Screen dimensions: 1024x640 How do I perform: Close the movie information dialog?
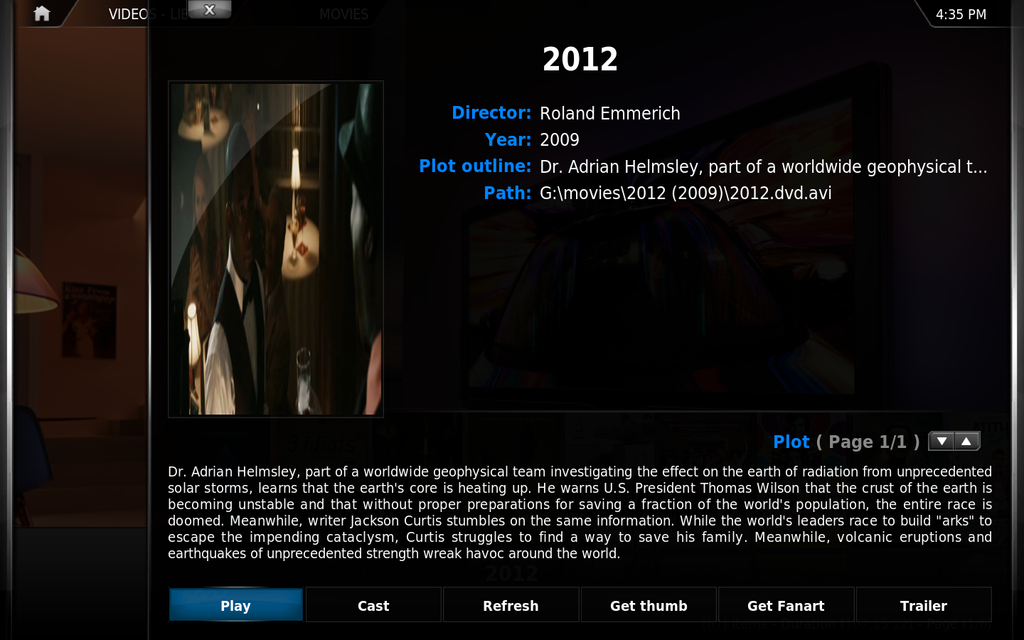click(209, 10)
